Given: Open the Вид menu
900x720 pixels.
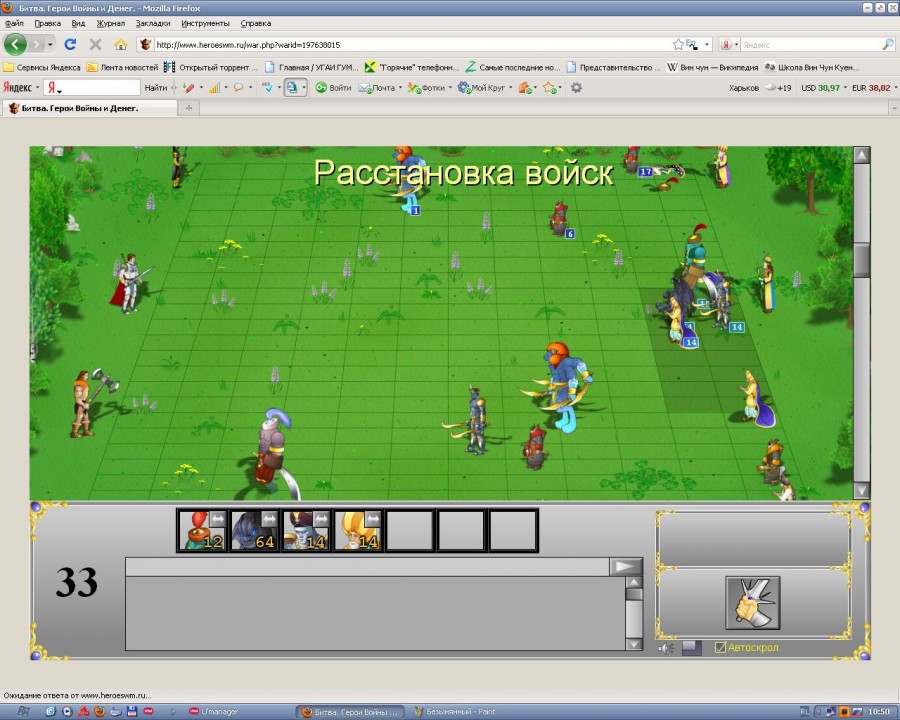Looking at the screenshot, I should tap(78, 24).
